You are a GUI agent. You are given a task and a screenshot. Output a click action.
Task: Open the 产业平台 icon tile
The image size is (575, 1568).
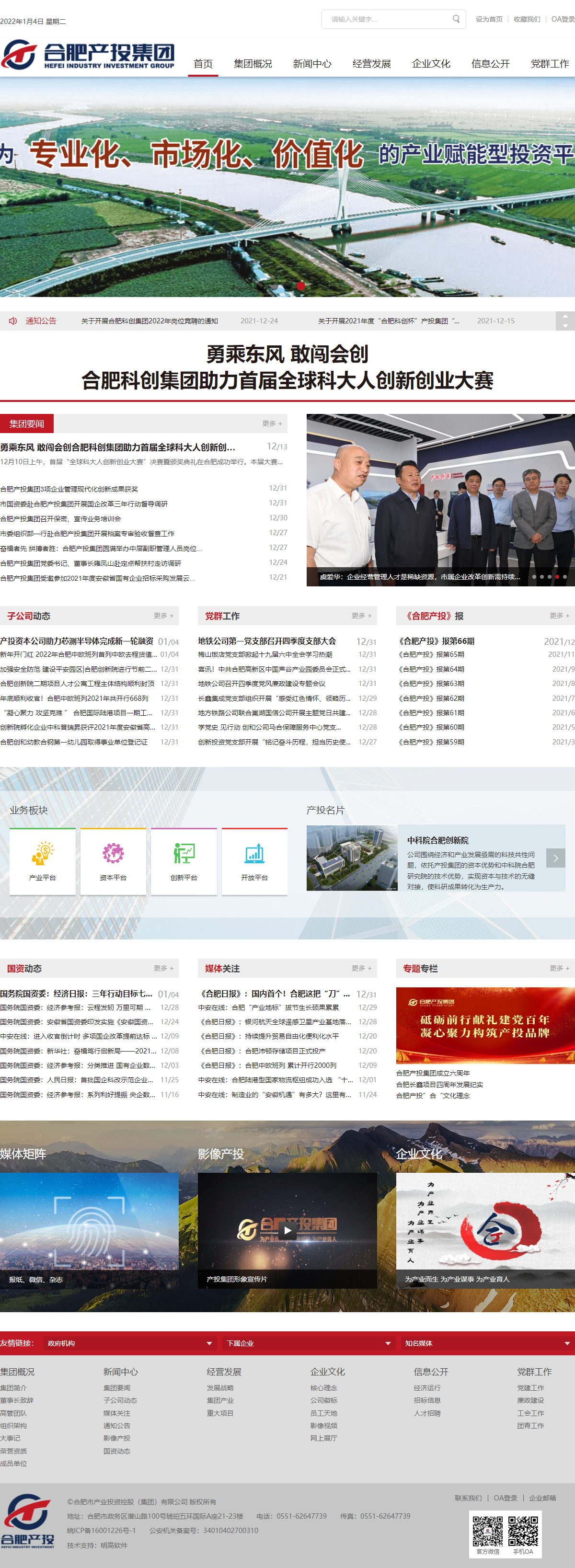43,861
